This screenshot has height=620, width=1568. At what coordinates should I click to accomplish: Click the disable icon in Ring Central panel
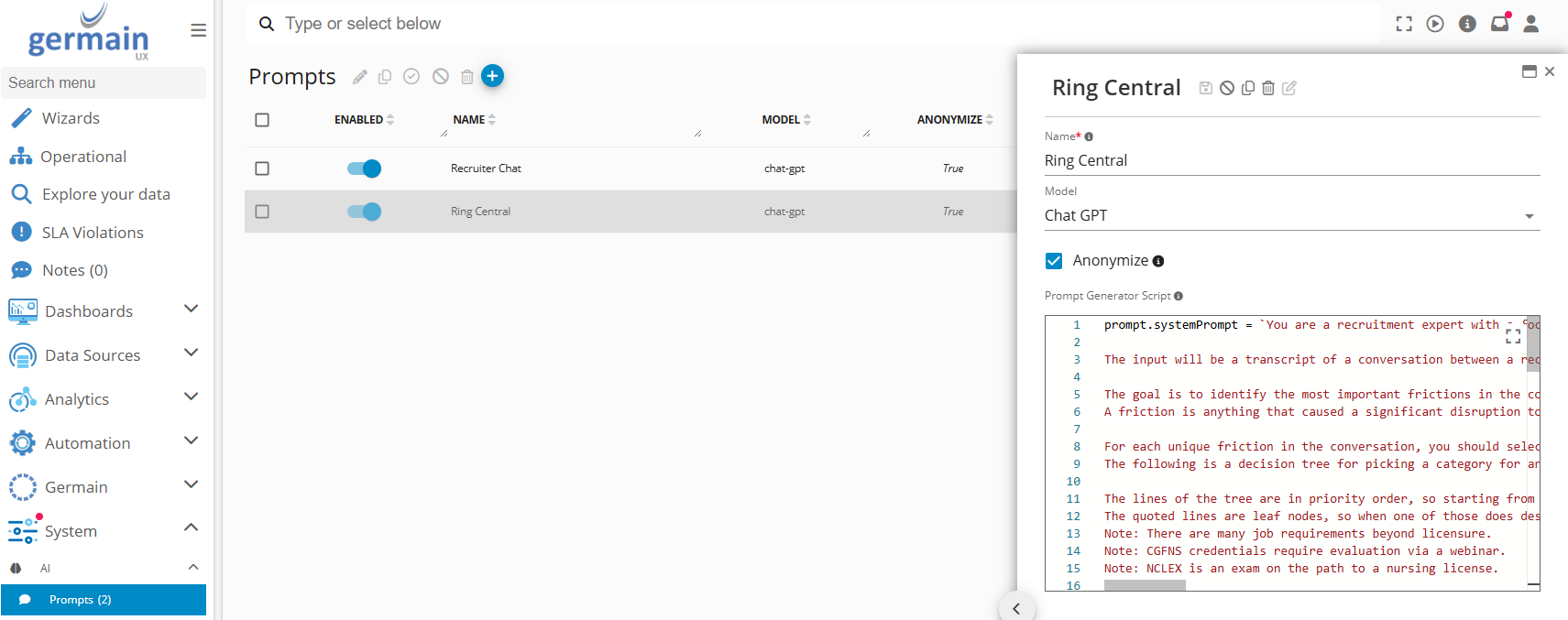(1226, 88)
